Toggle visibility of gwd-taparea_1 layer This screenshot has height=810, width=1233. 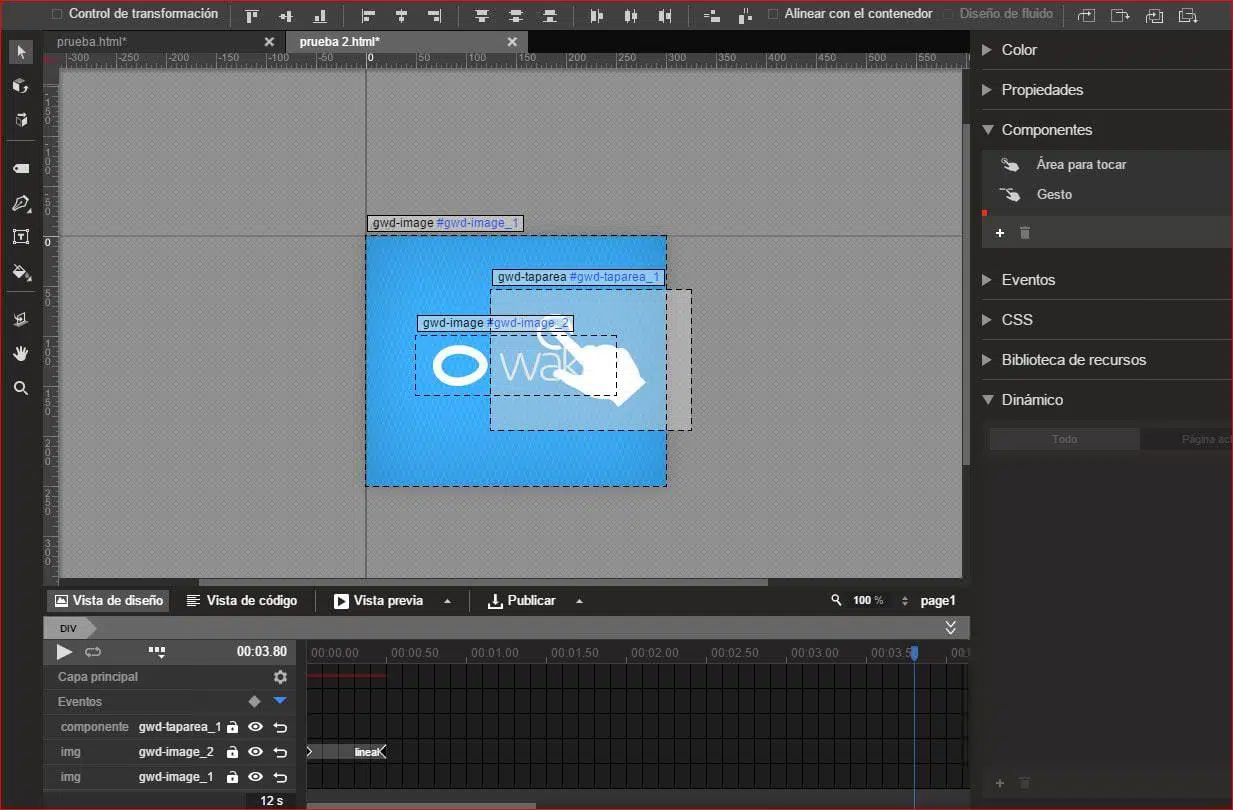[x=255, y=727]
